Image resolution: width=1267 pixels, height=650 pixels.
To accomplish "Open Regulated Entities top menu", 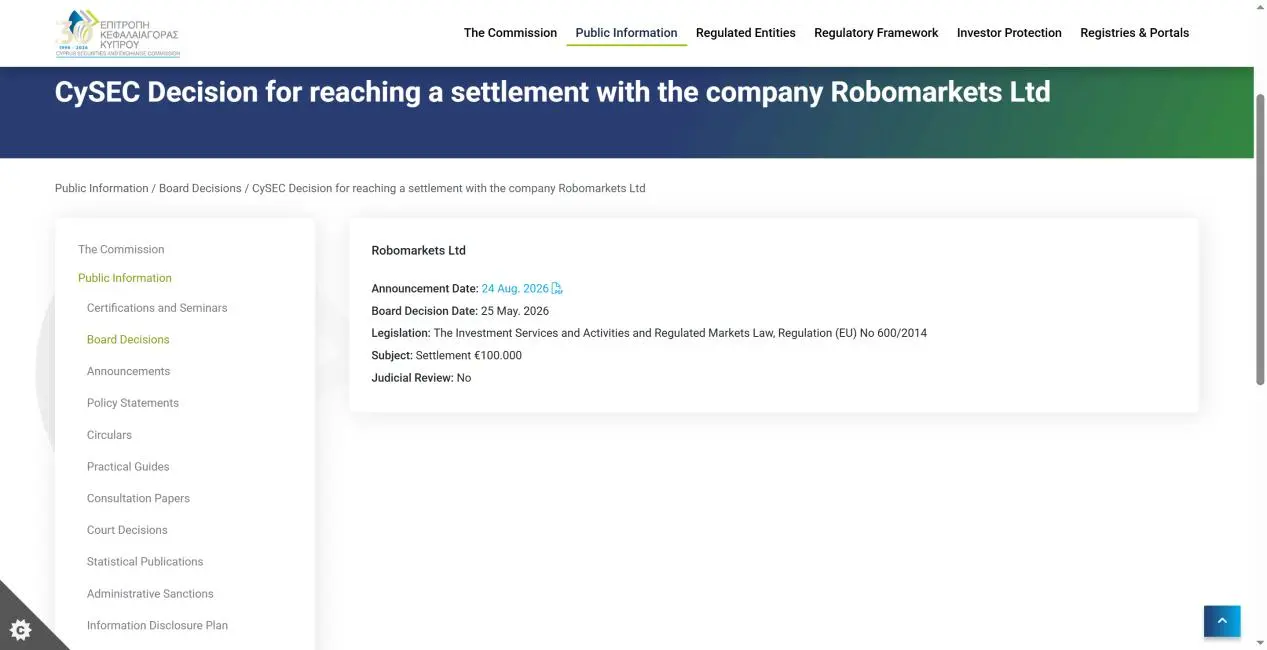I will point(746,33).
